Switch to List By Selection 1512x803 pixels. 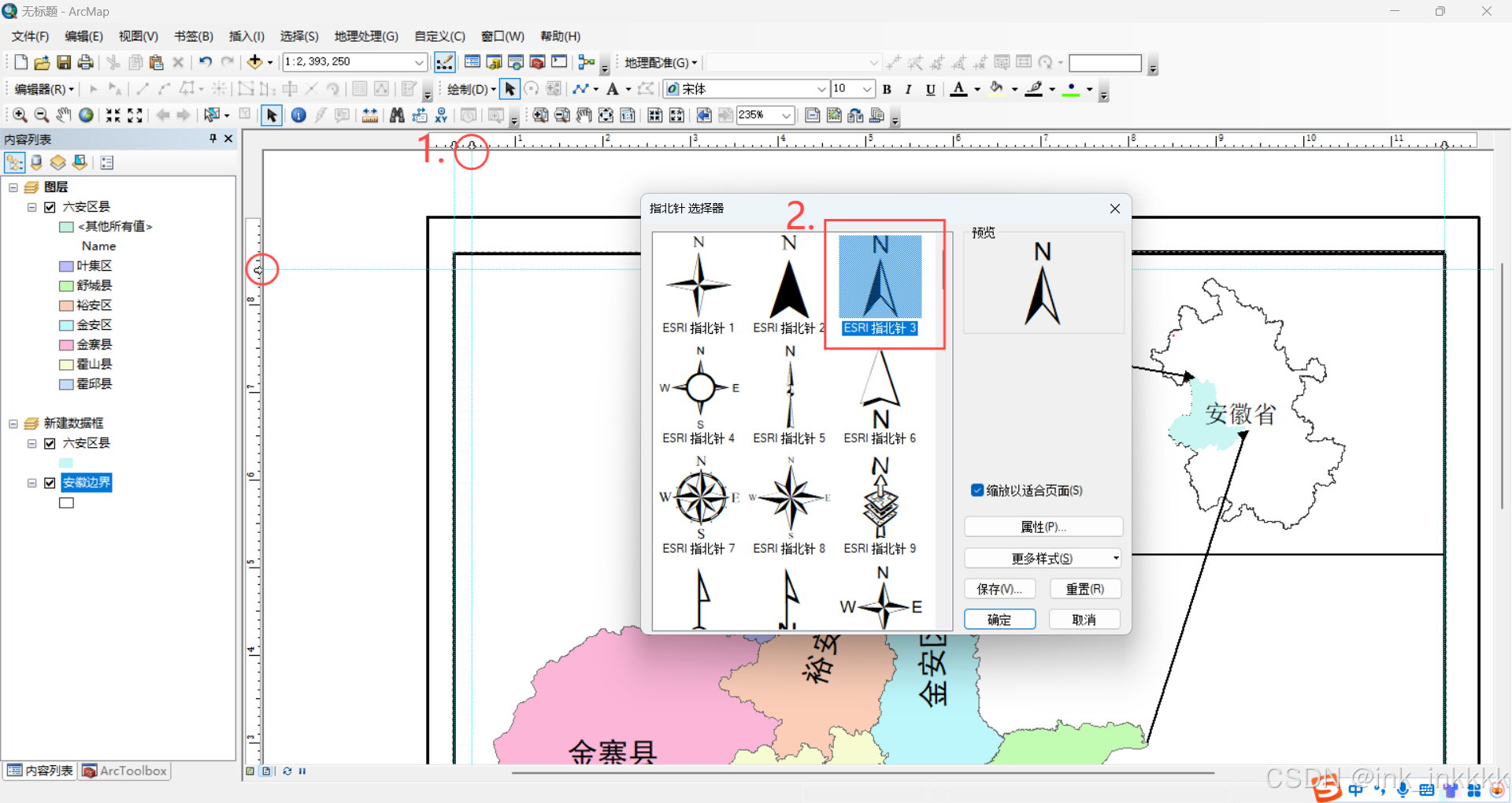pyautogui.click(x=80, y=162)
